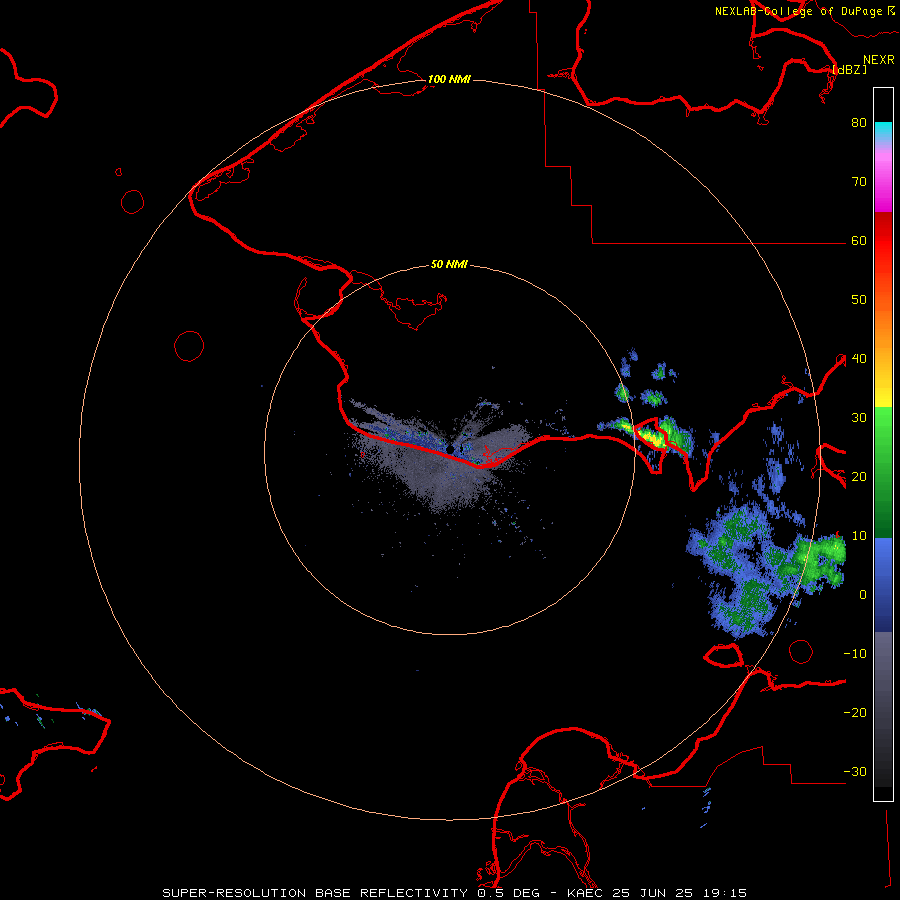Click the [dBZ] units label
Screen dimensions: 900x900
click(x=849, y=70)
